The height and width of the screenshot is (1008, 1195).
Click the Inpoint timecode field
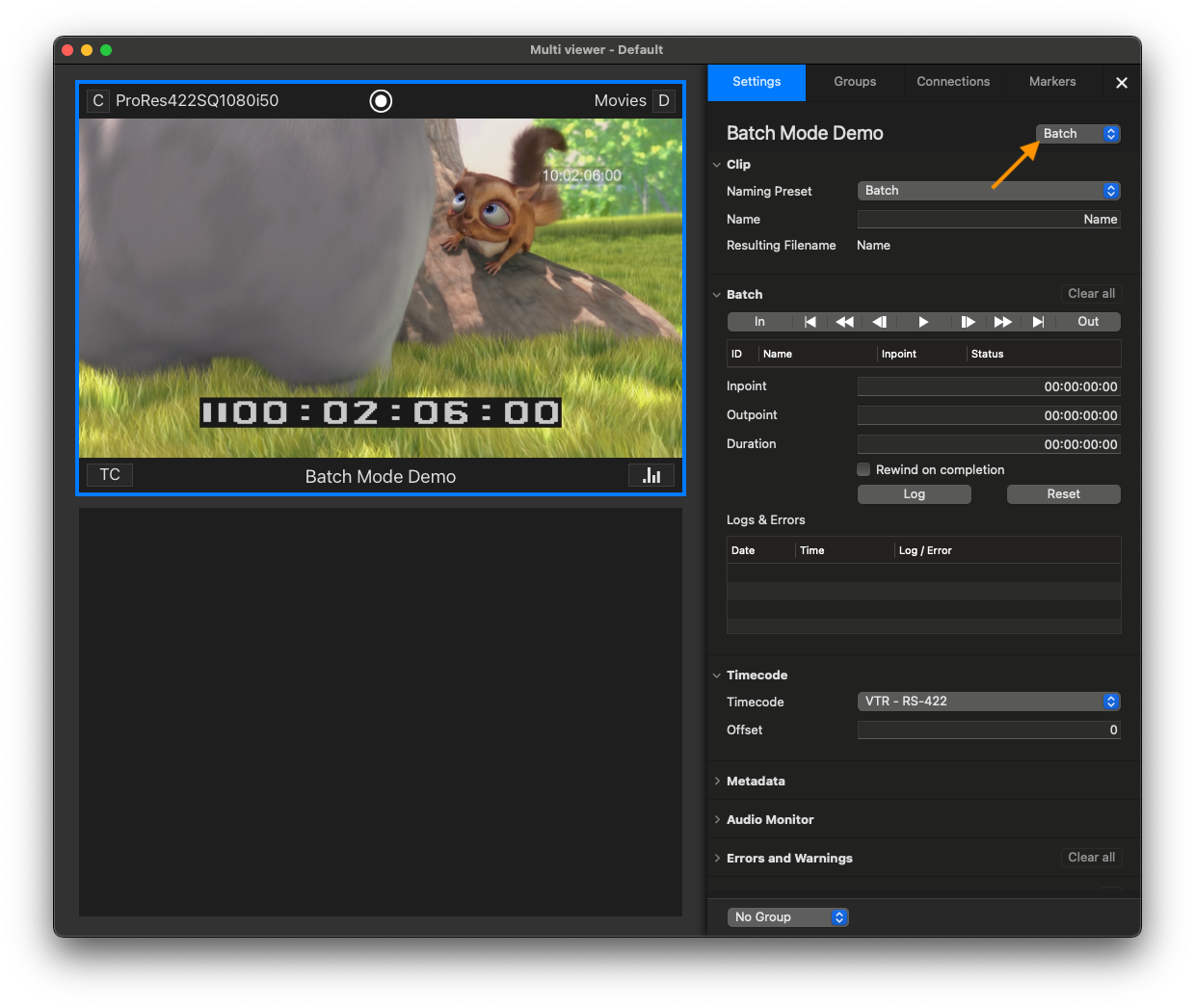(x=989, y=386)
